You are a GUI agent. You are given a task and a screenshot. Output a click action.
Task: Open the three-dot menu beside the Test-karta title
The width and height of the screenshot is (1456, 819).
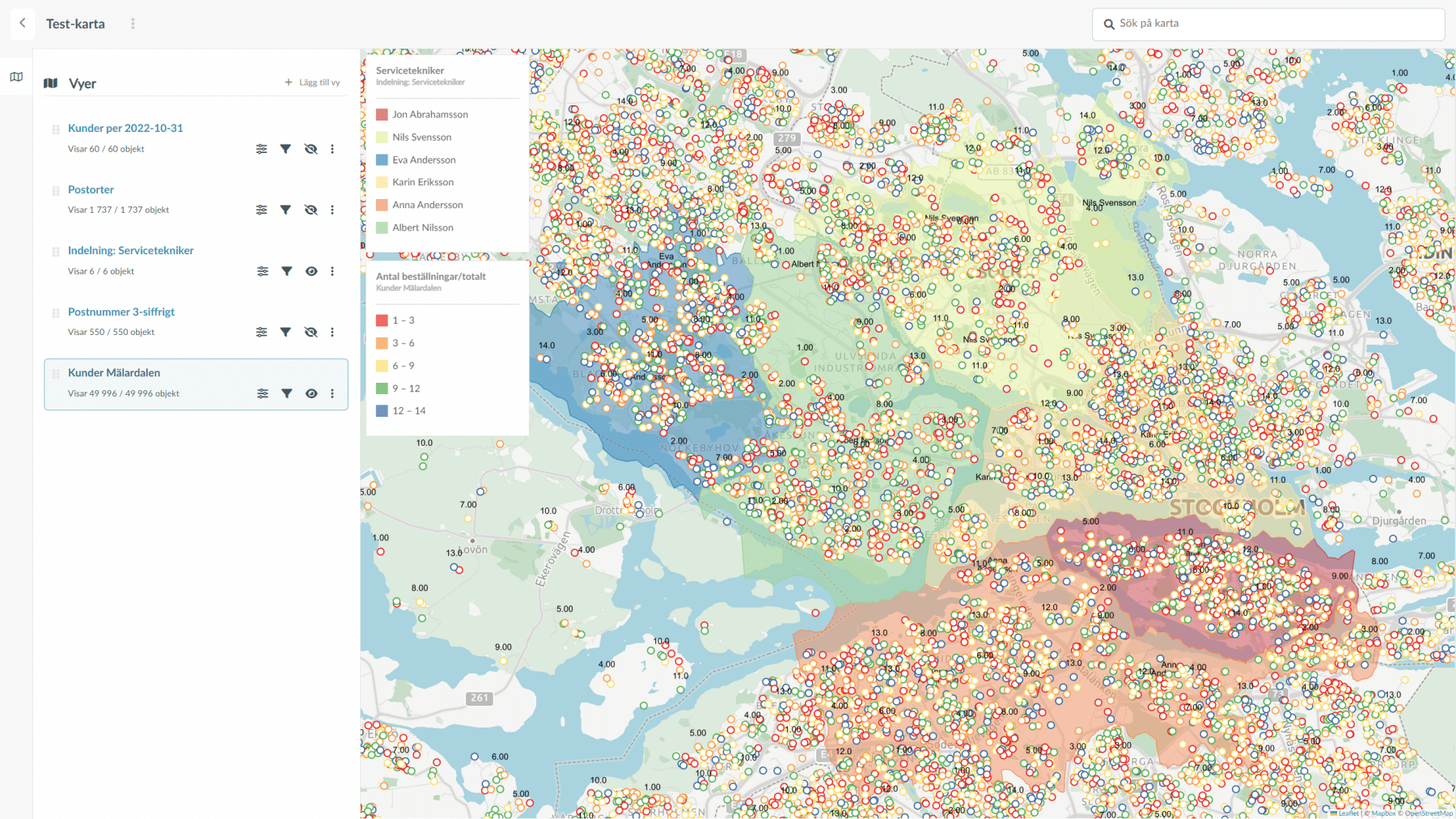point(133,23)
